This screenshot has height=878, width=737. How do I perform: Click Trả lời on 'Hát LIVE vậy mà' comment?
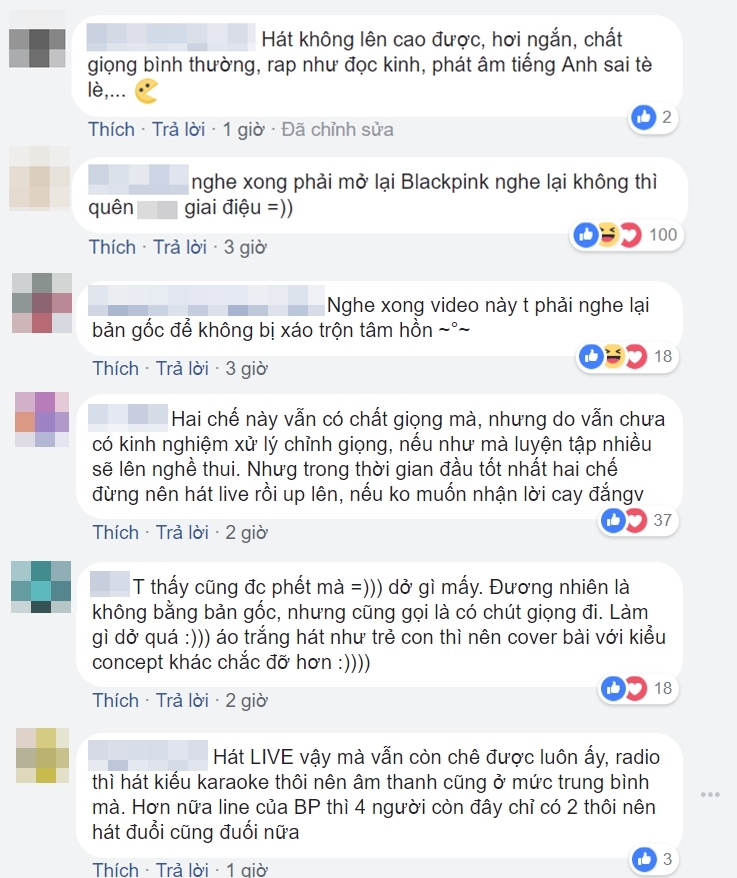tap(182, 870)
